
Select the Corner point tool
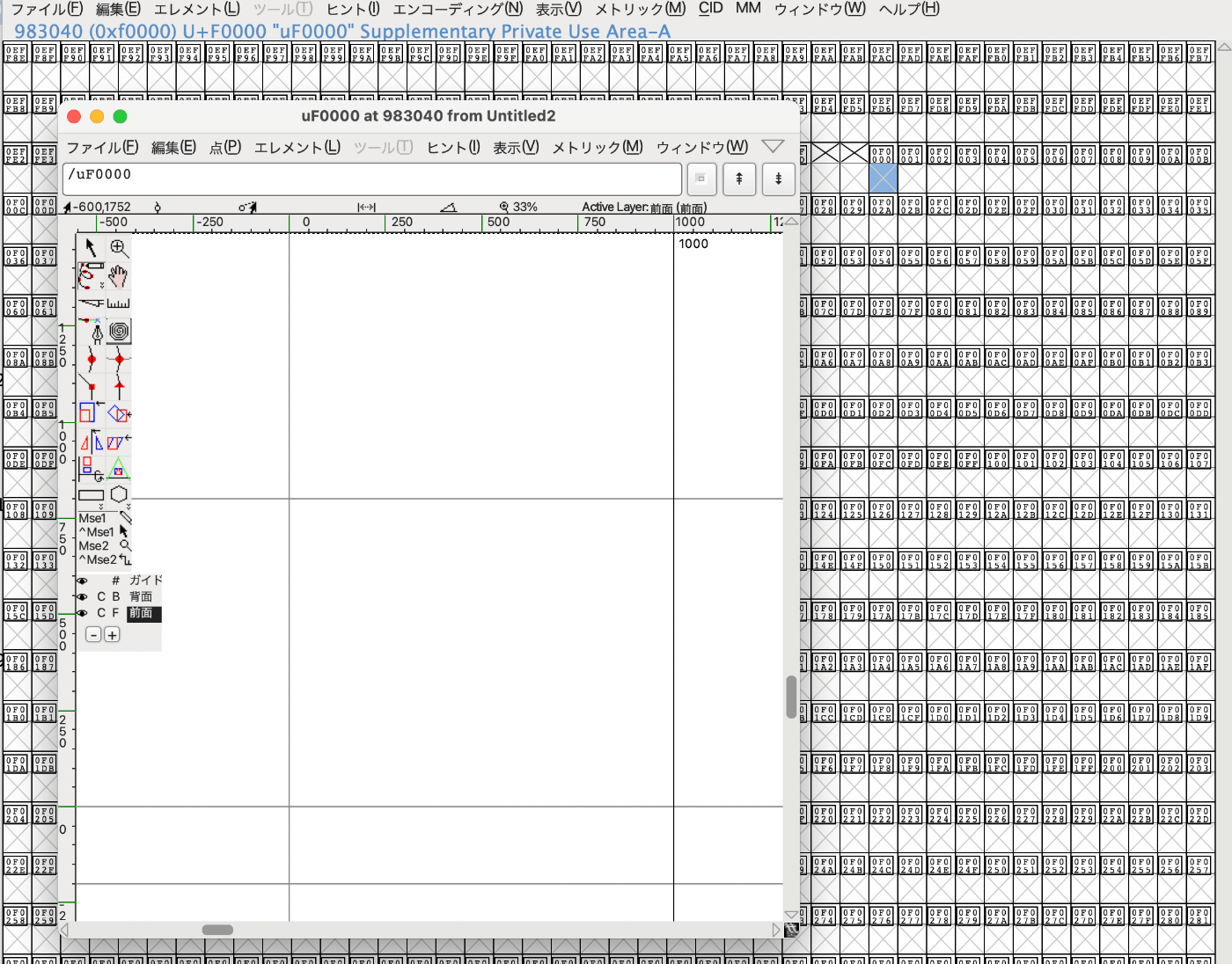click(x=91, y=386)
